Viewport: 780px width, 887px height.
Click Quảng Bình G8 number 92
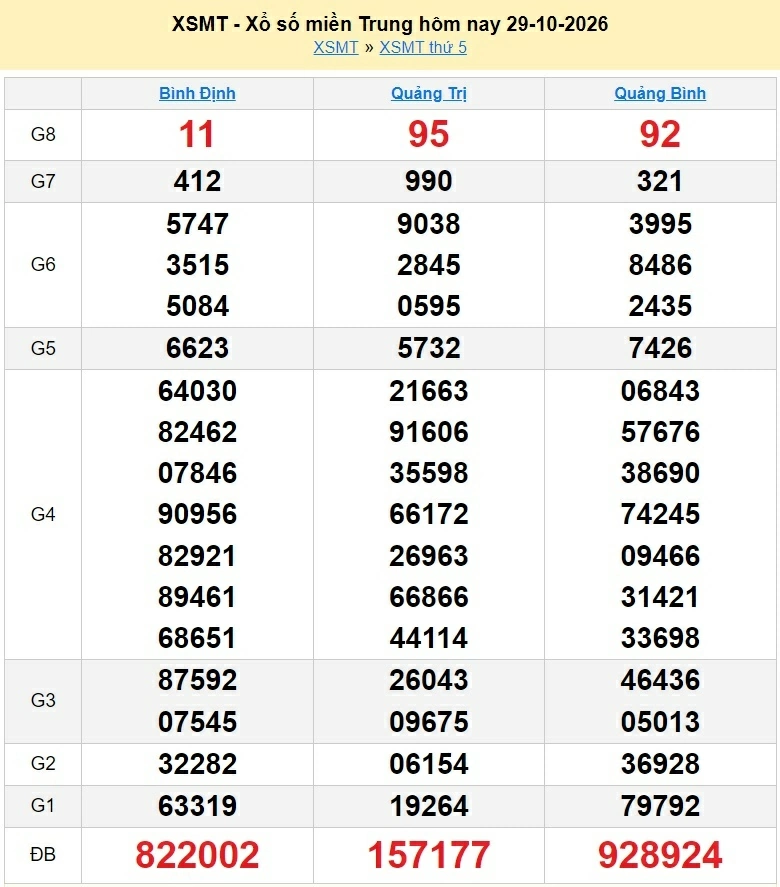coord(660,135)
